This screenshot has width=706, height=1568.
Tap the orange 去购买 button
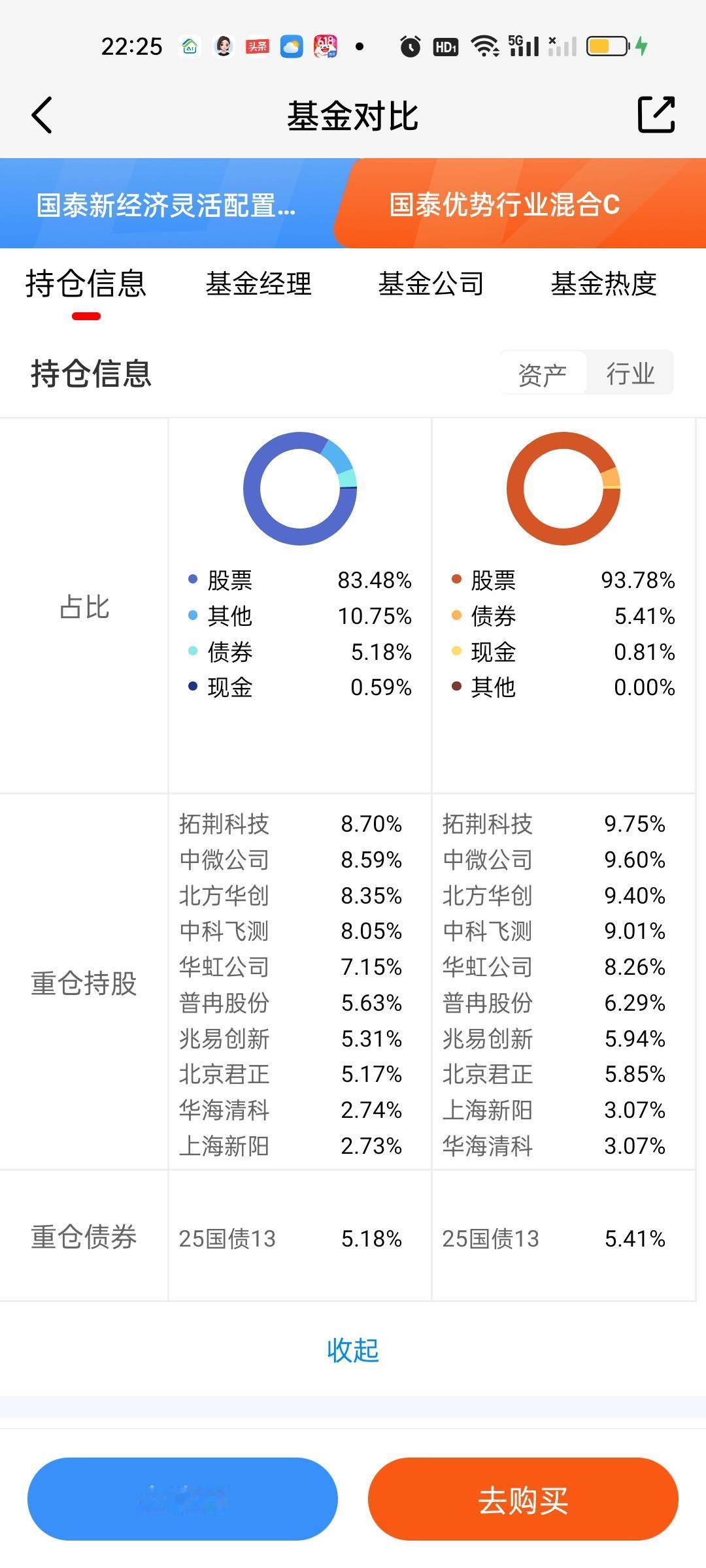(x=523, y=1499)
